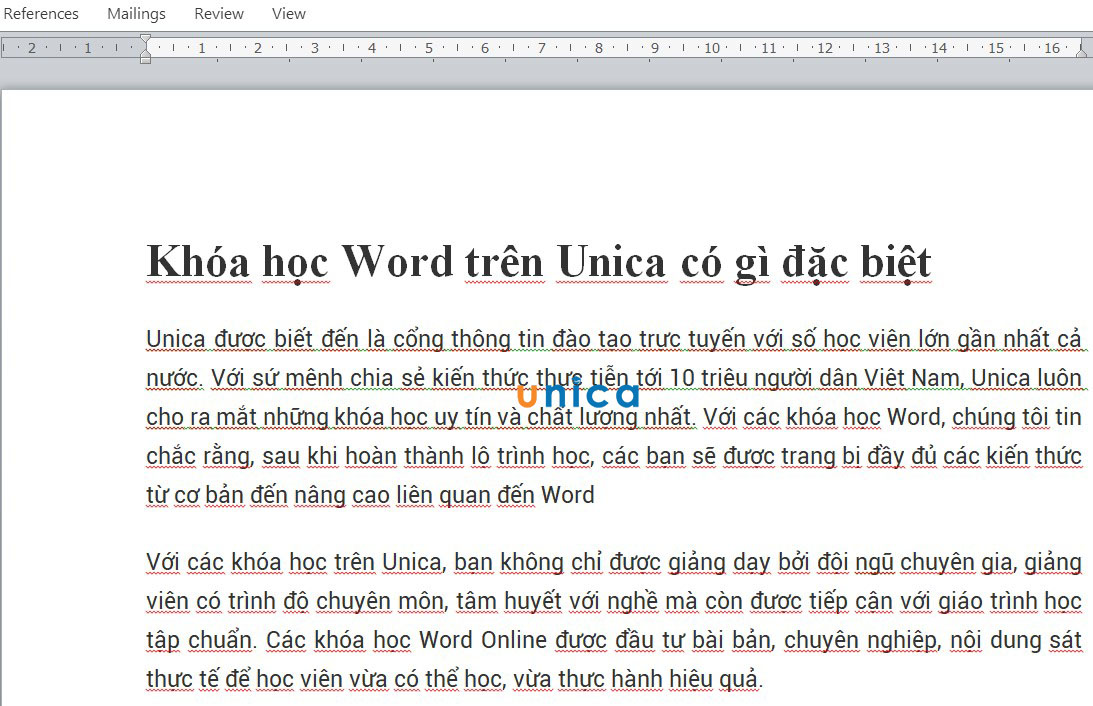
Task: Click ruler's default tab stop below 4
Action: (x=361, y=61)
